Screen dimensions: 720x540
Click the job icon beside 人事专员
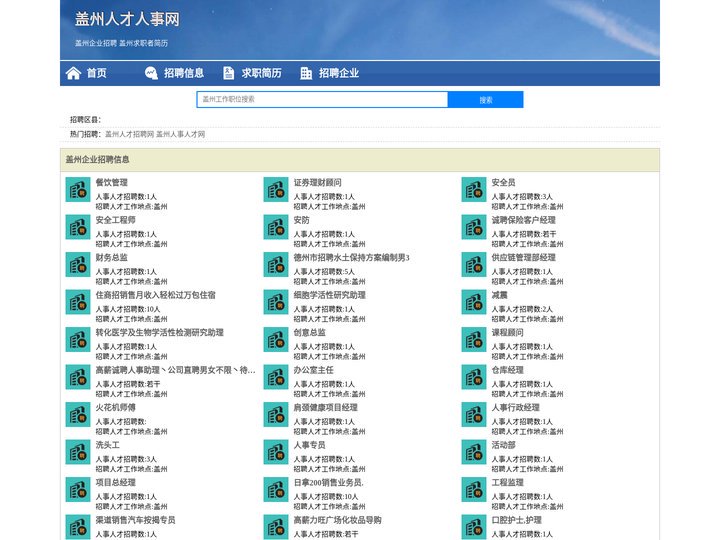276,452
